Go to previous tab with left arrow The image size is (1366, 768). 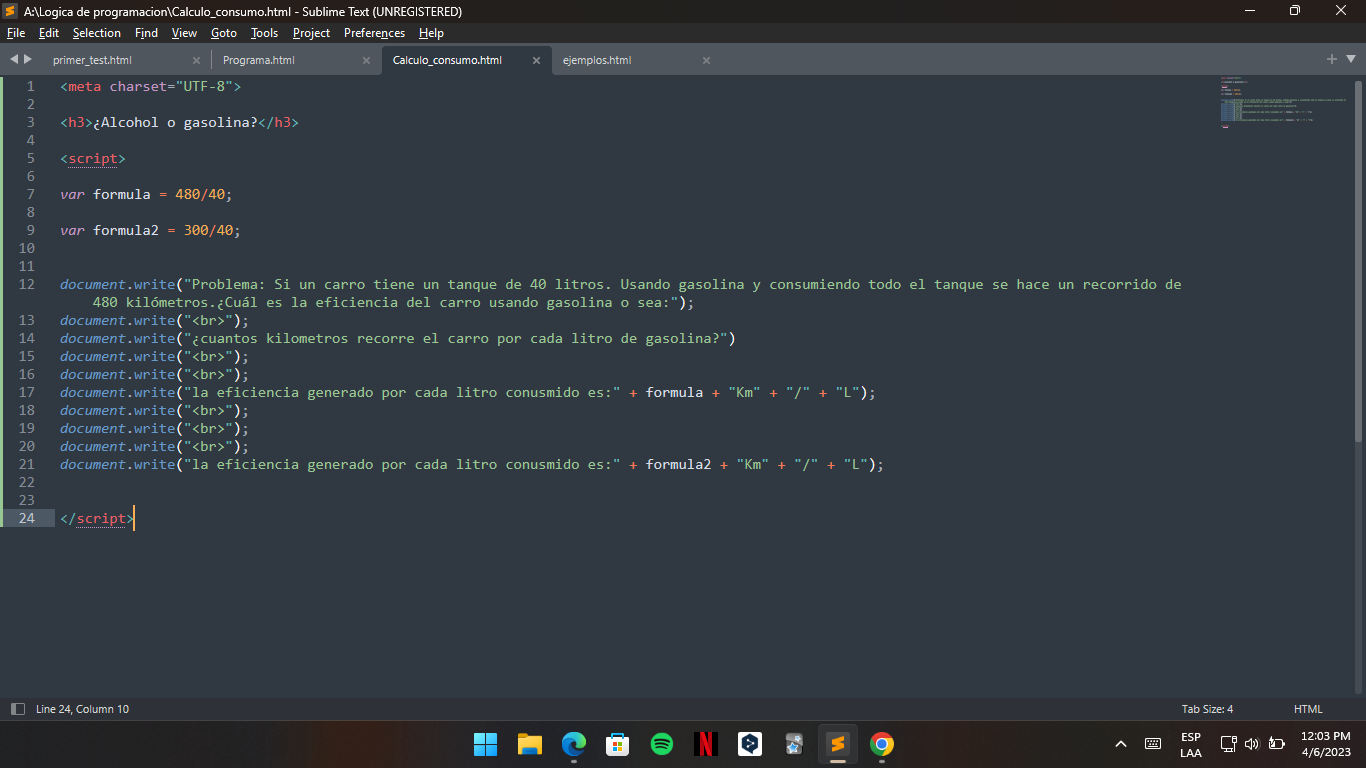[x=14, y=59]
